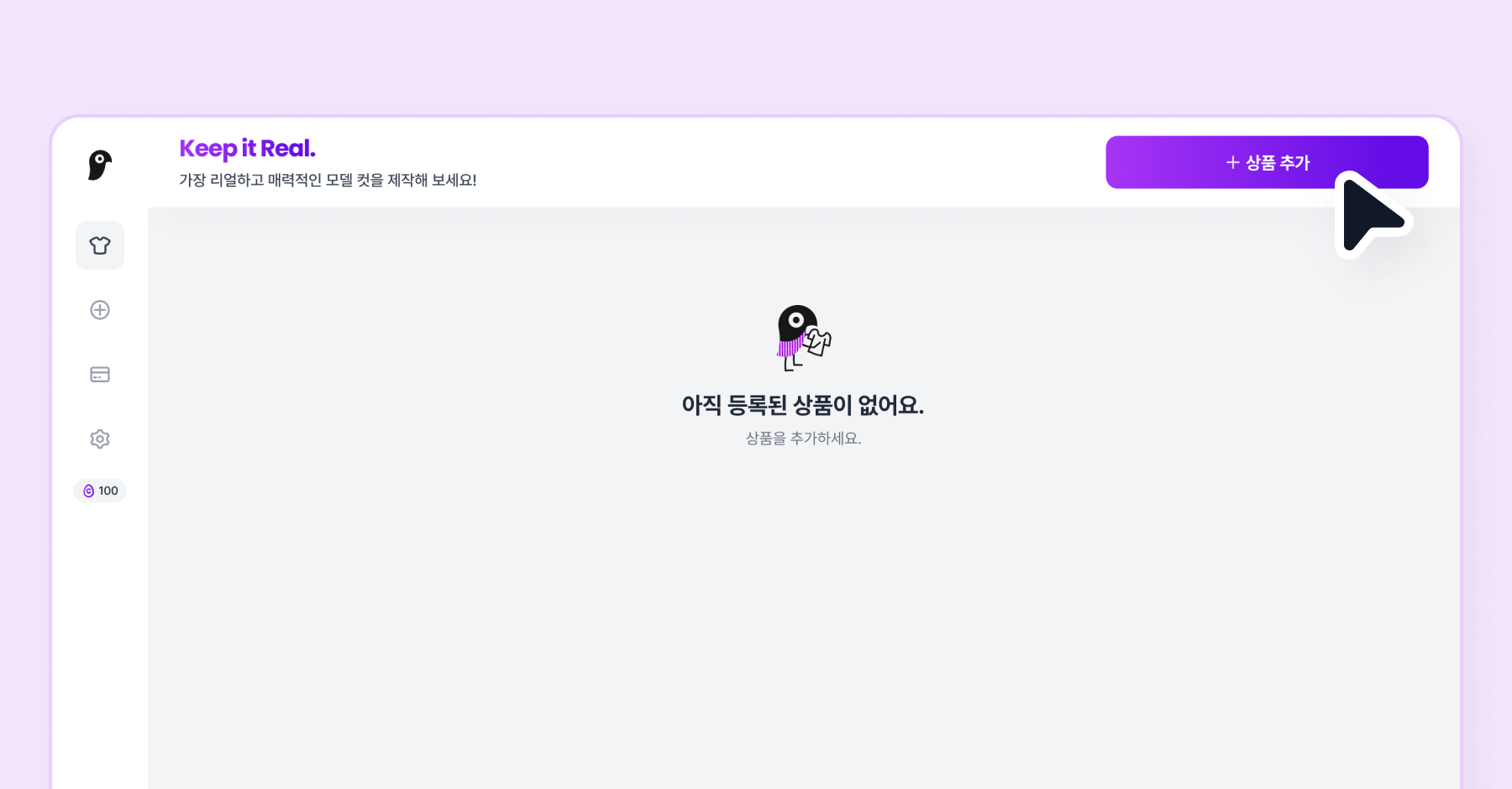The width and height of the screenshot is (1512, 789).
Task: Click the 상품을 추가하세요 hint text
Action: point(803,438)
